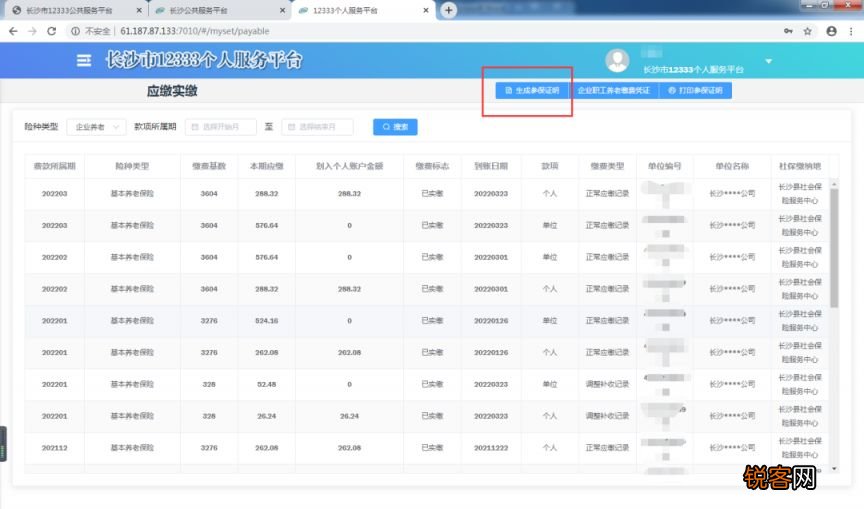Click the user avatar in header
The image size is (864, 509).
[x=617, y=60]
